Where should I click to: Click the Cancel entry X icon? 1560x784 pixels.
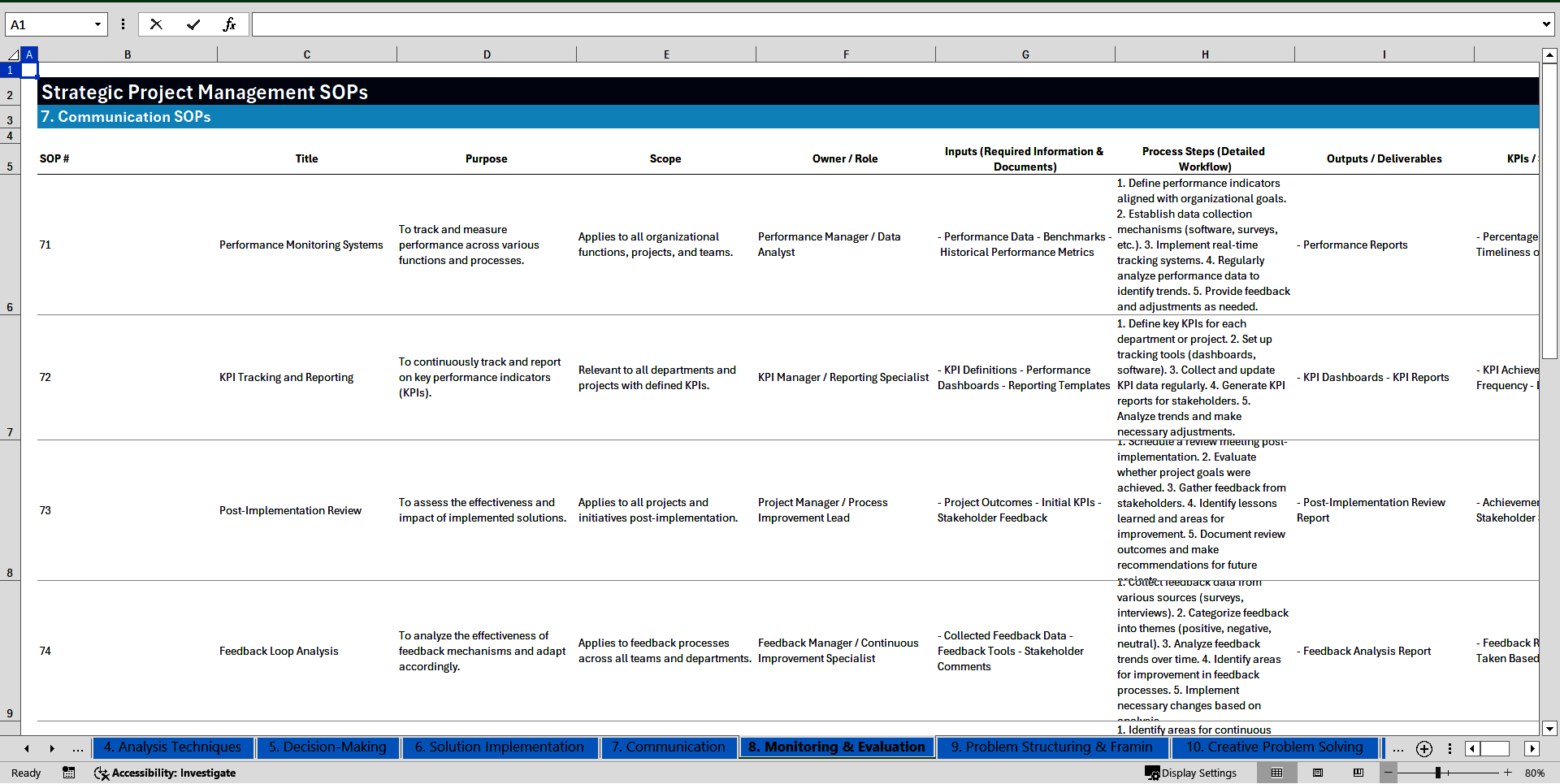[156, 24]
